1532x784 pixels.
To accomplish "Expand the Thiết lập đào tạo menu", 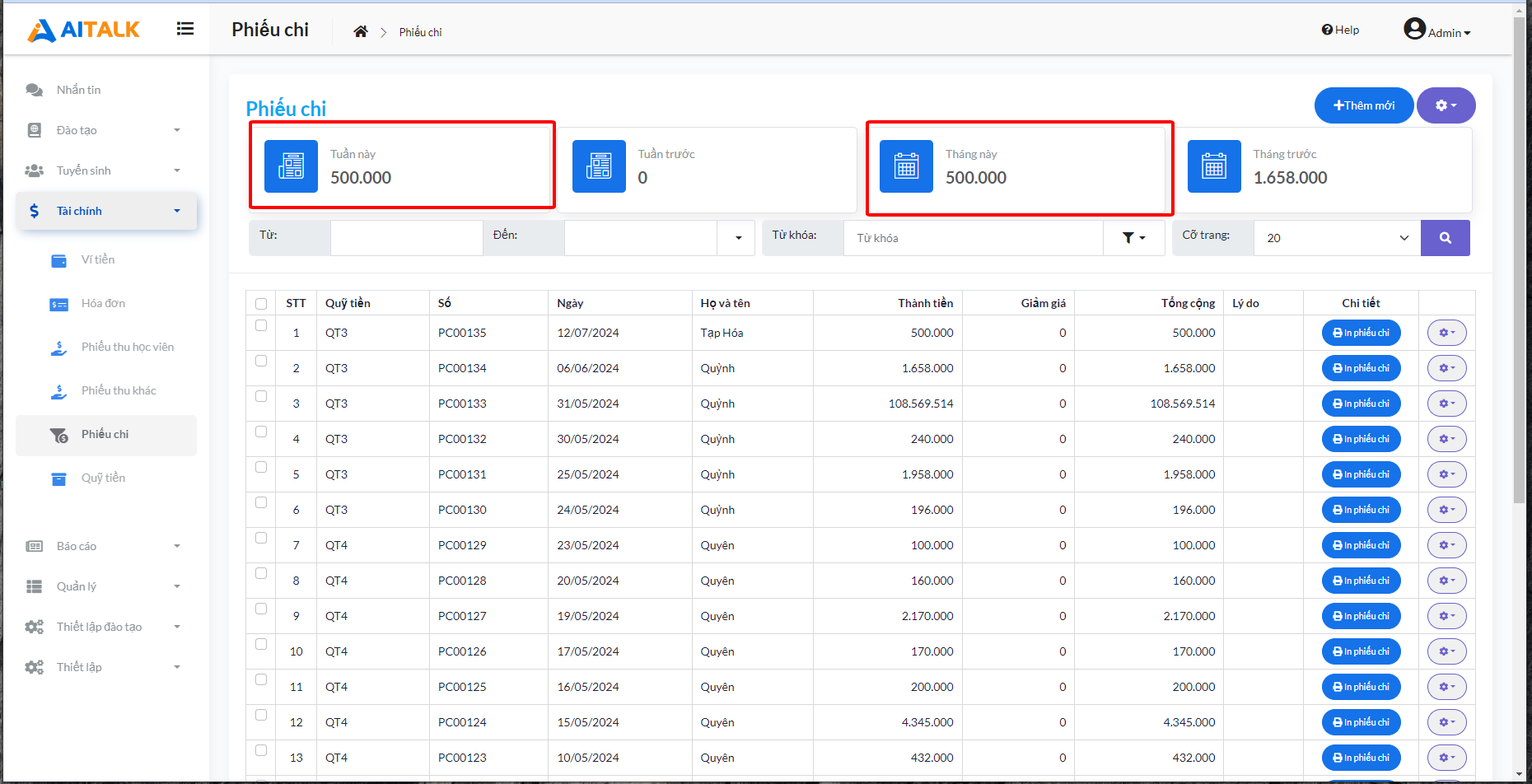I will (x=106, y=627).
